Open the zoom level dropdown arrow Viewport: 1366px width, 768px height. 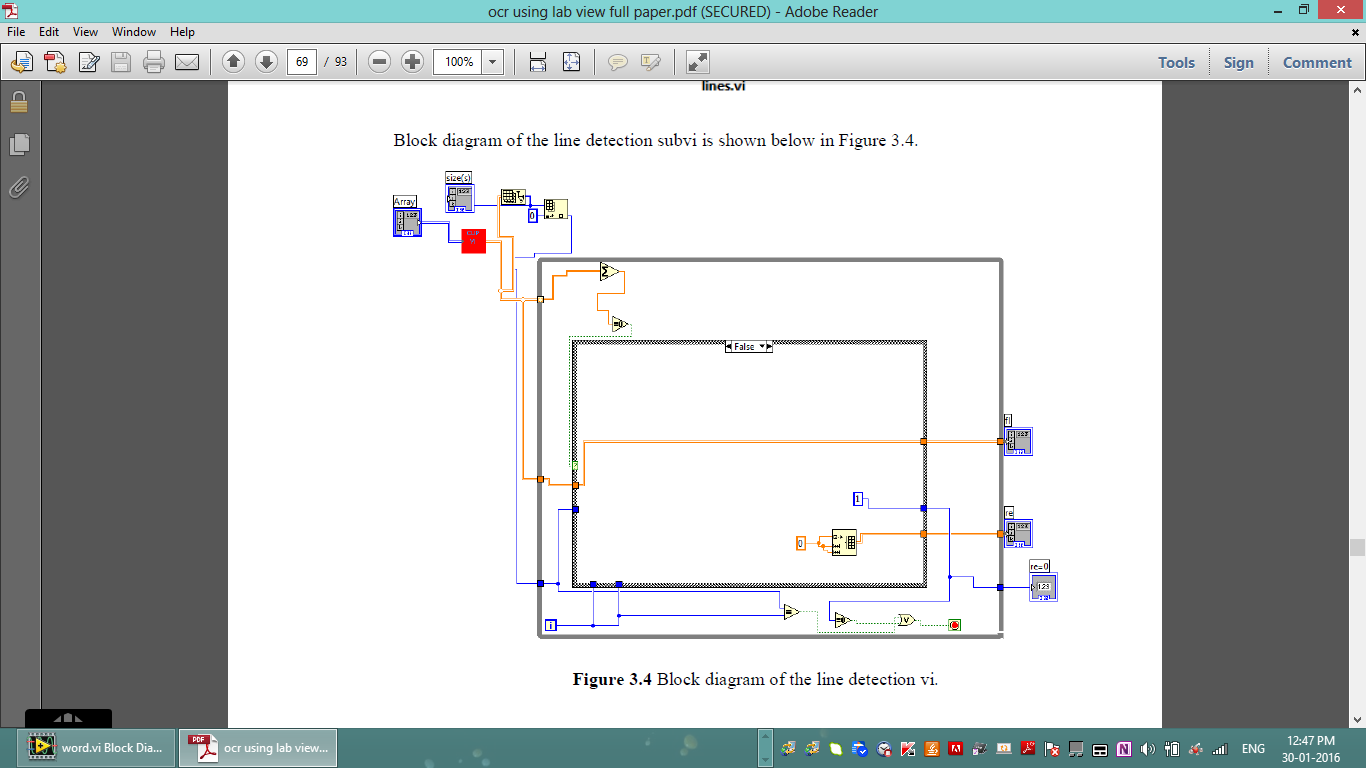pos(493,62)
